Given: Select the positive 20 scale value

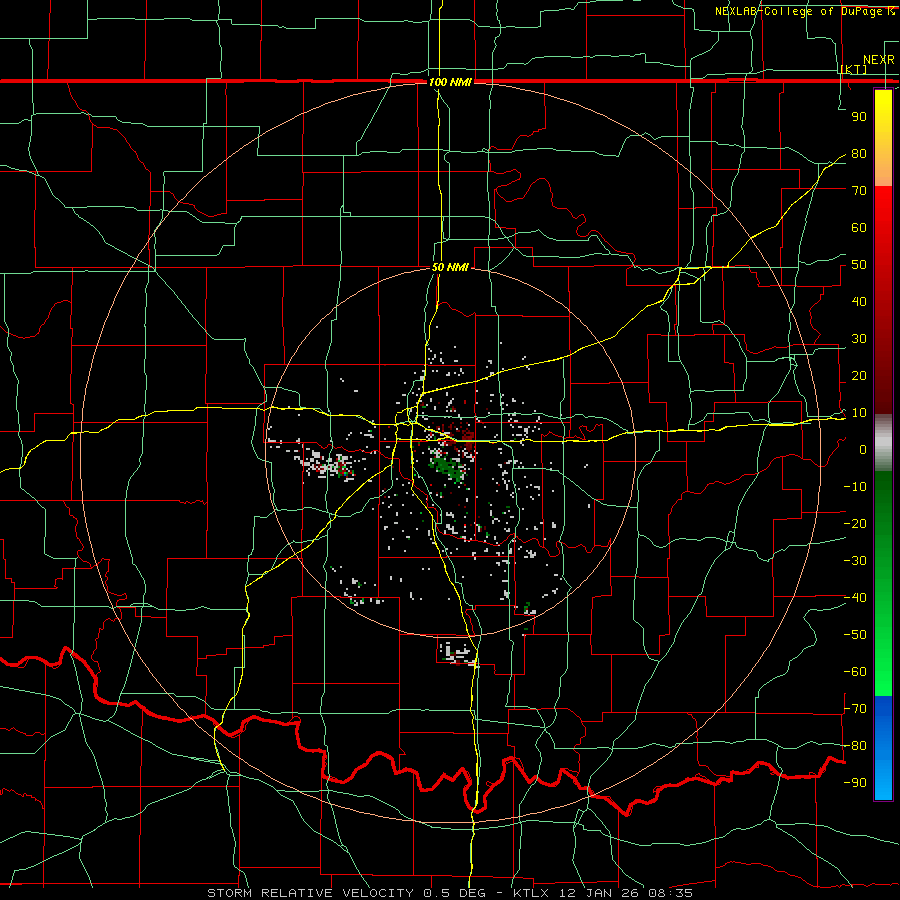Looking at the screenshot, I should tap(859, 376).
